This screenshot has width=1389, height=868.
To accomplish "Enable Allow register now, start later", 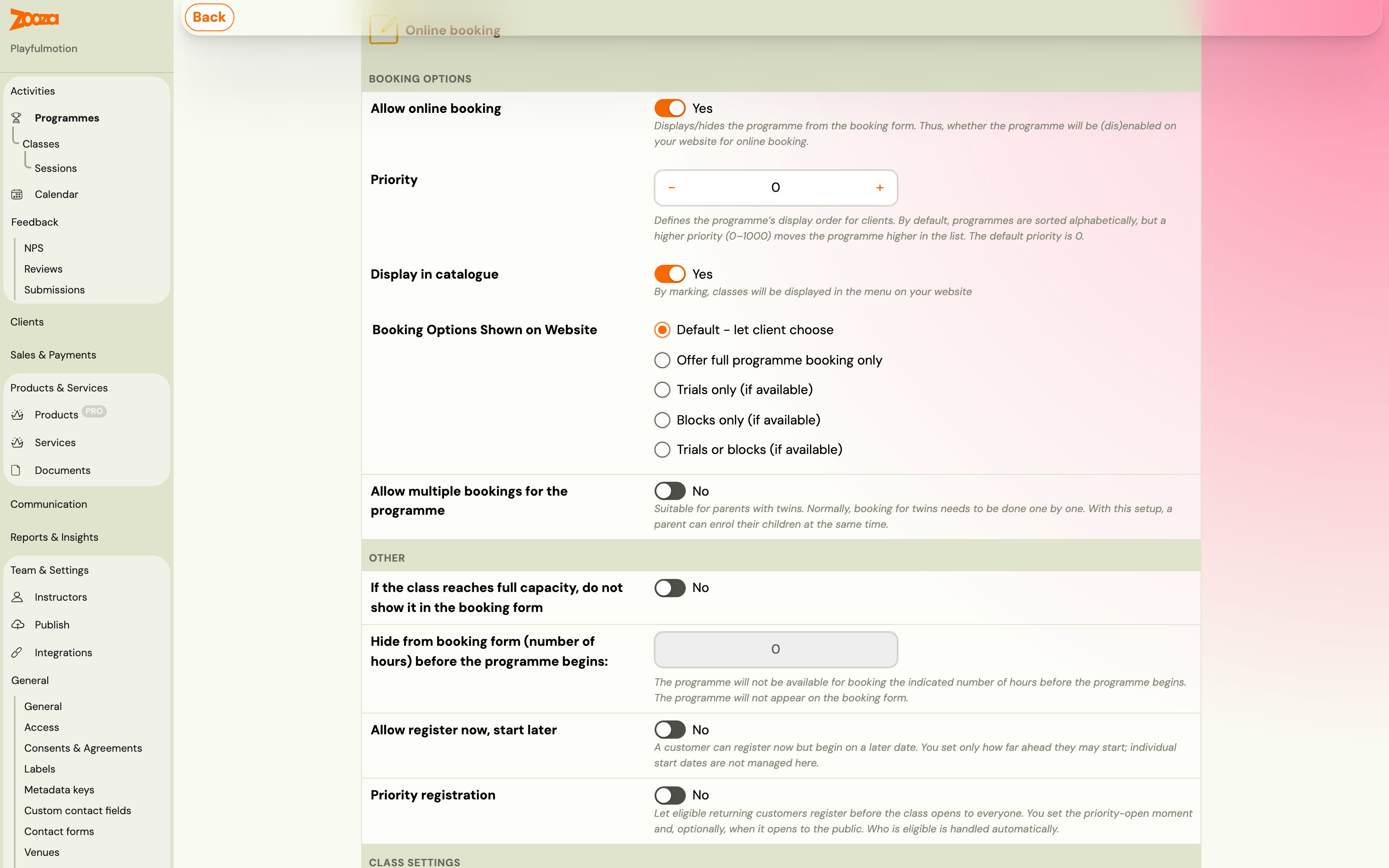I will pos(670,730).
